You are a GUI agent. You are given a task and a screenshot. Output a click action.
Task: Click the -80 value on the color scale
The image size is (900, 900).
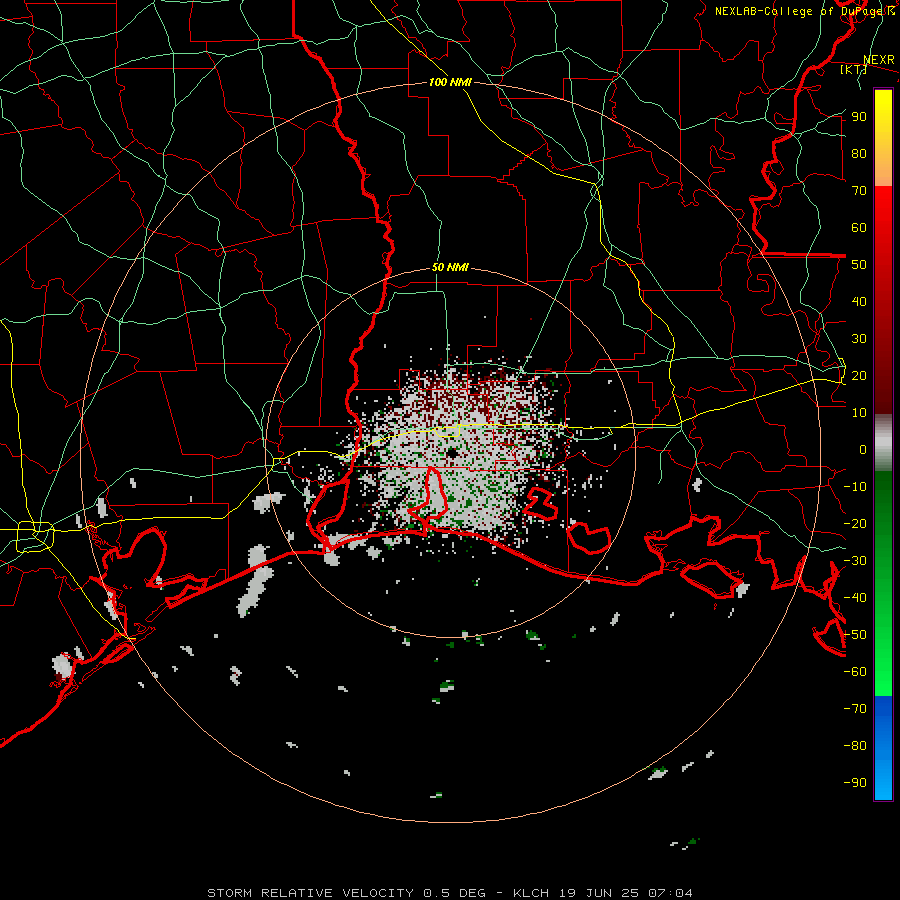[855, 746]
